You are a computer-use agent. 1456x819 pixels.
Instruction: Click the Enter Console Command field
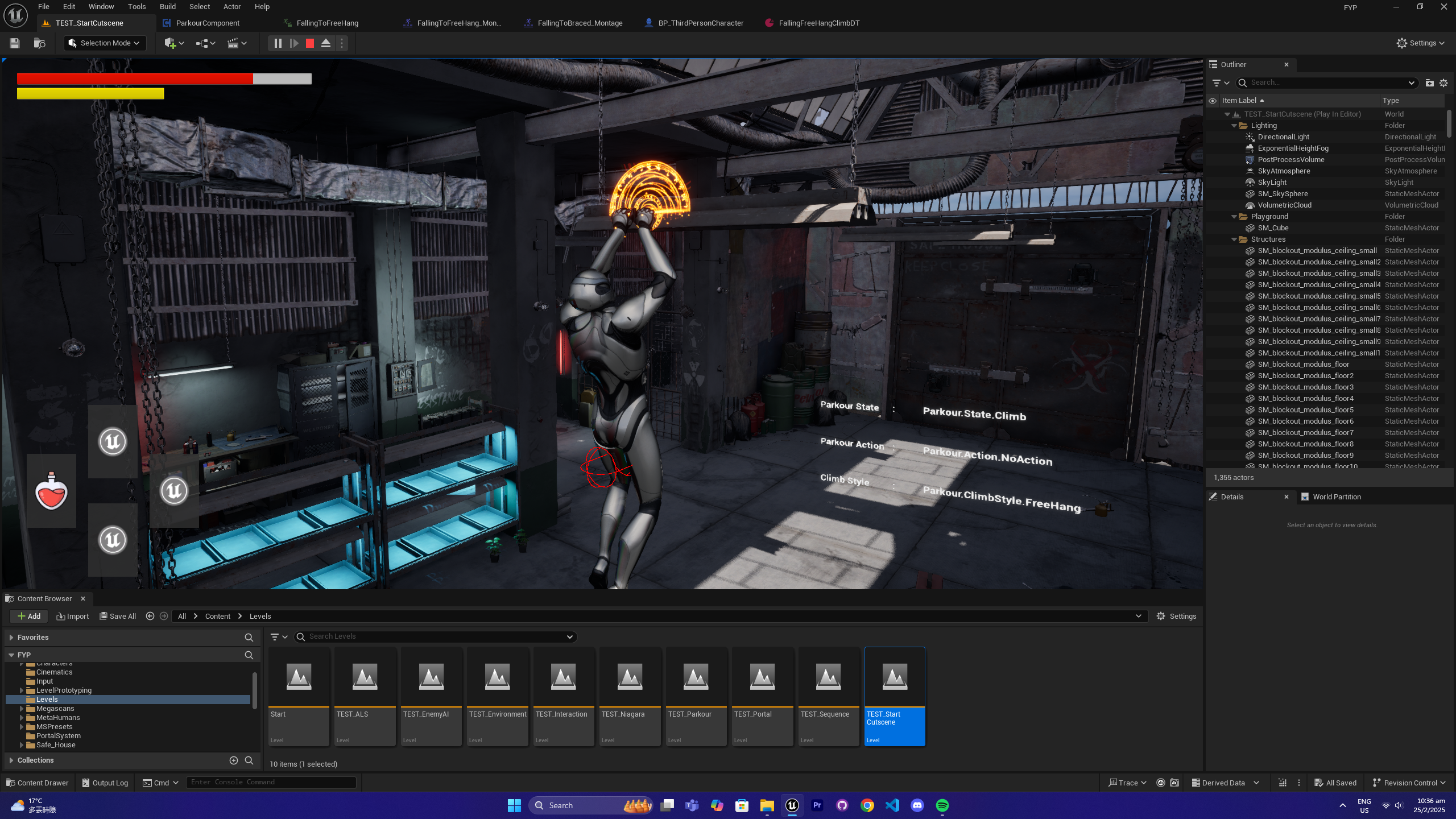[x=271, y=783]
